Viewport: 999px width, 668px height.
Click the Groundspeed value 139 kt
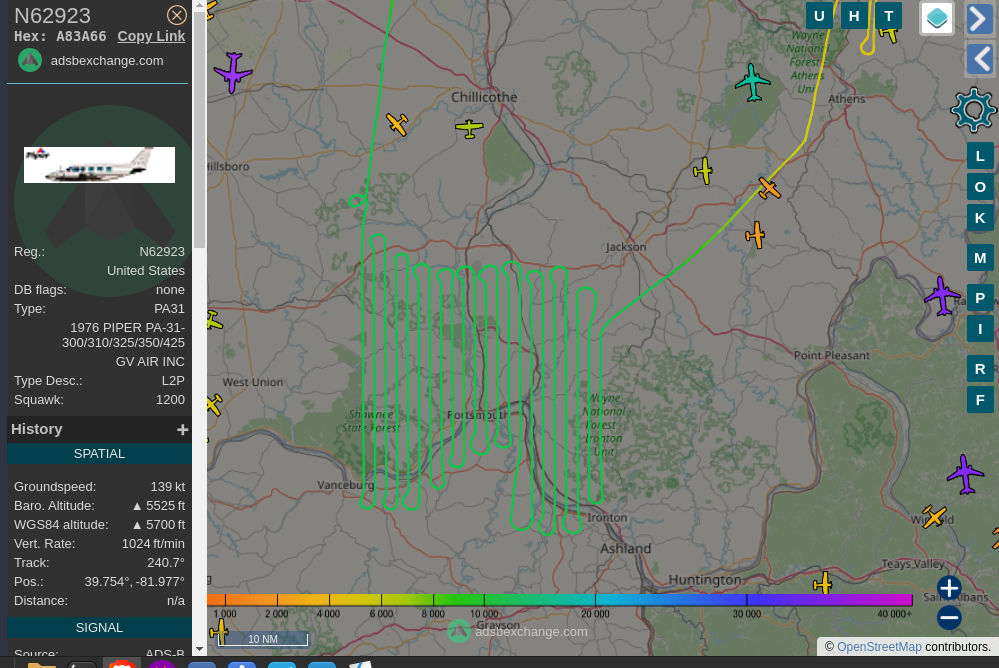pyautogui.click(x=168, y=487)
